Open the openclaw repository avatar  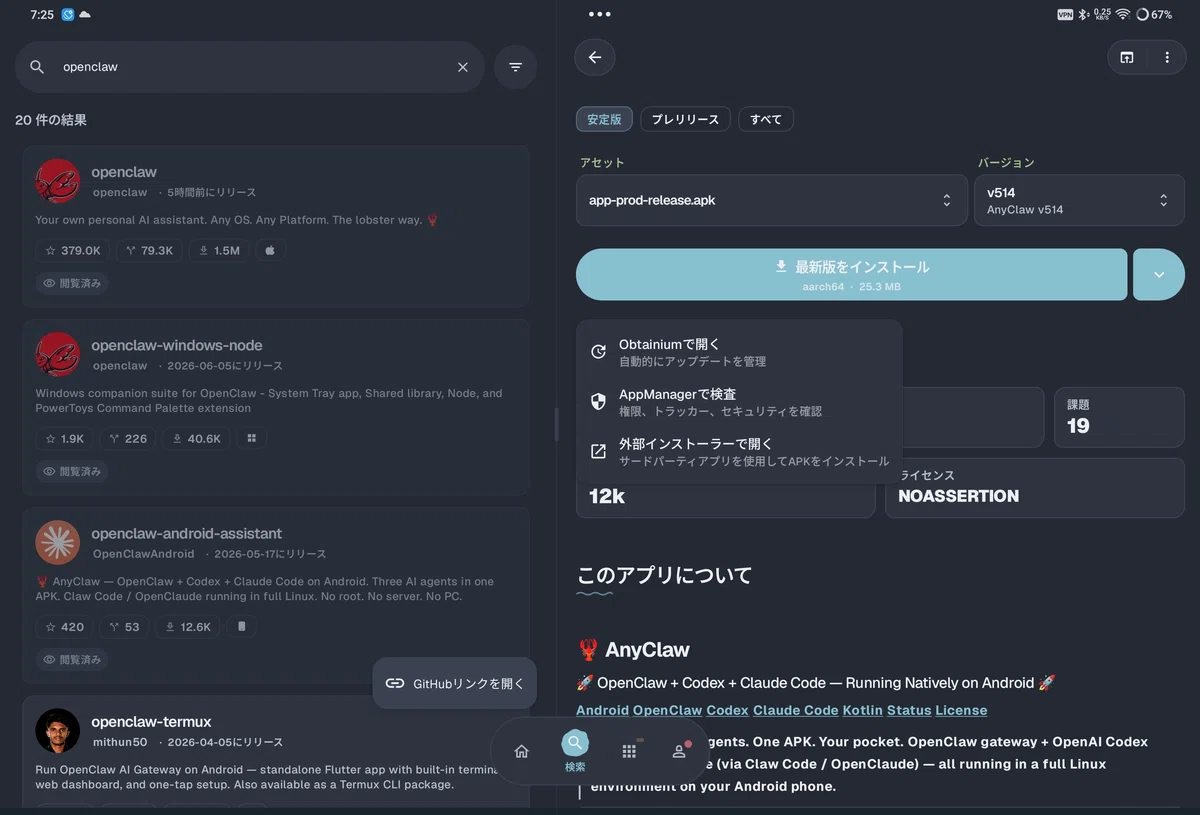(x=57, y=181)
